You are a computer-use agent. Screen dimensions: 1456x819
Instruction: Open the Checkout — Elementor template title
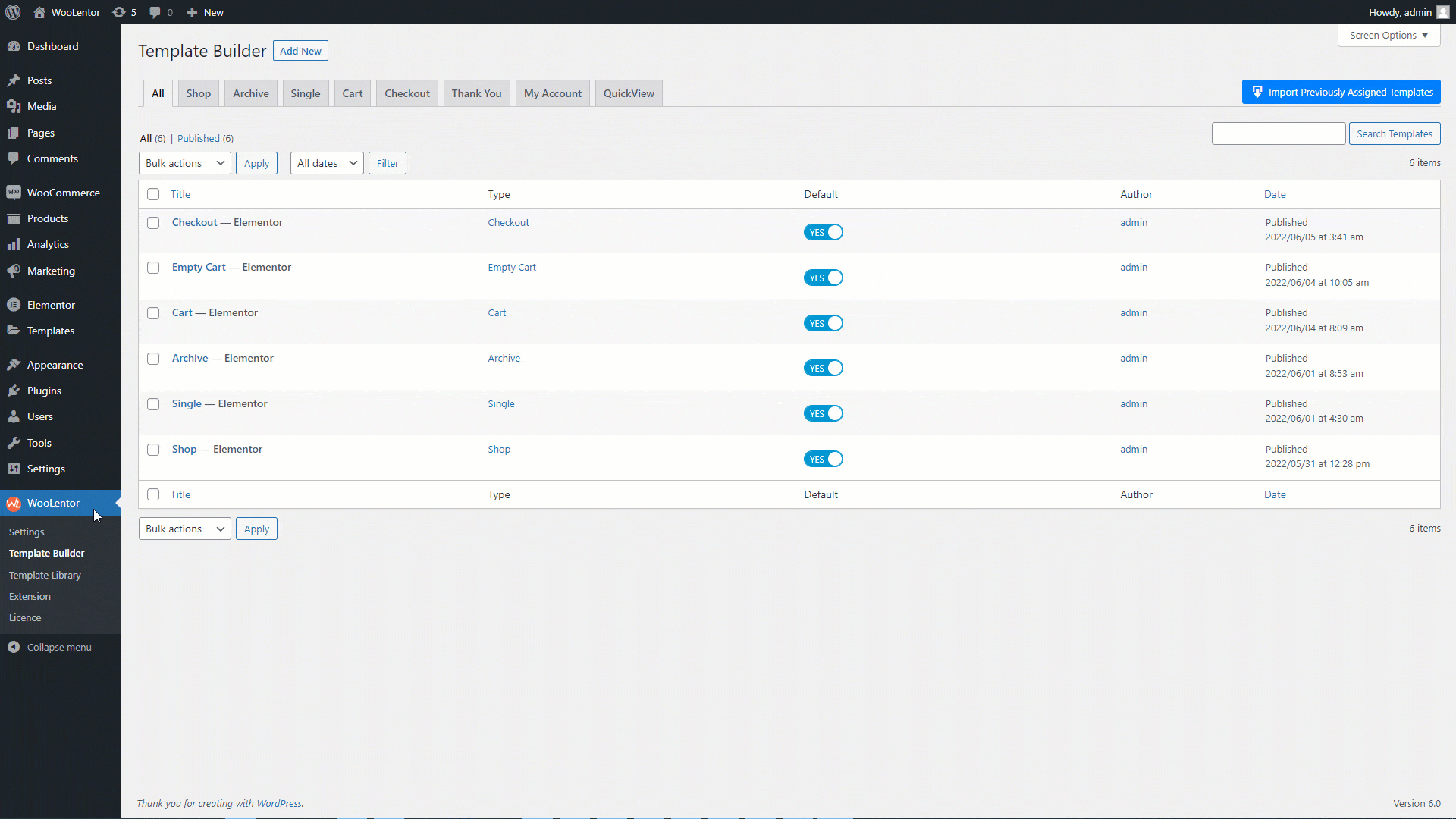[x=227, y=222]
